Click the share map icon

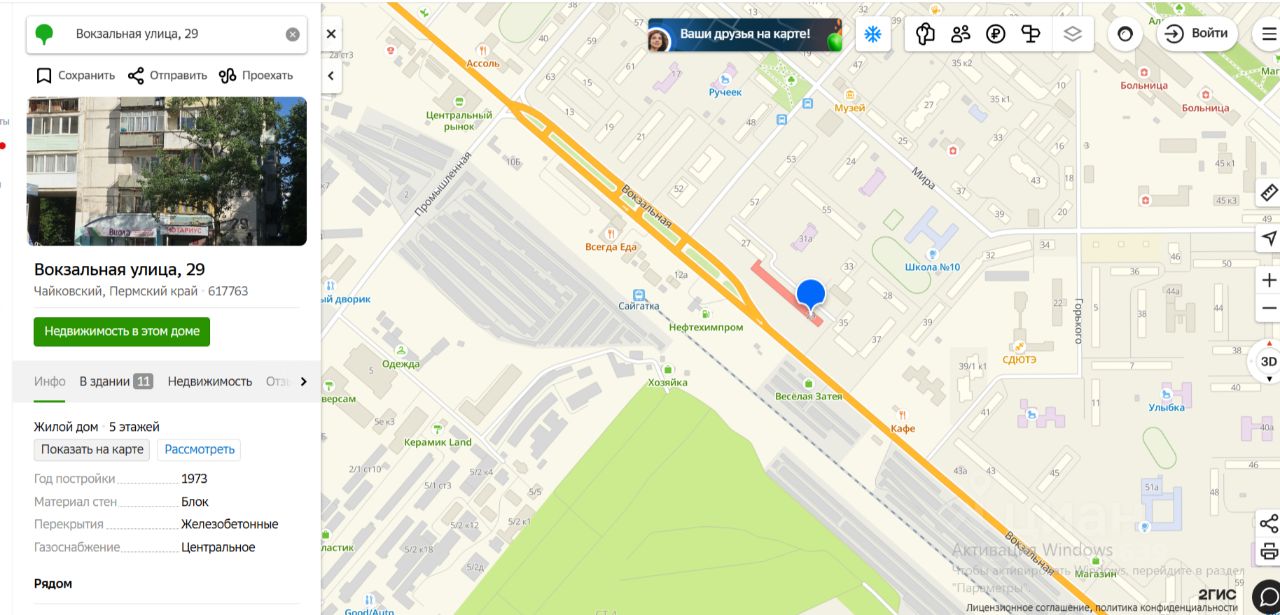pyautogui.click(x=1269, y=524)
